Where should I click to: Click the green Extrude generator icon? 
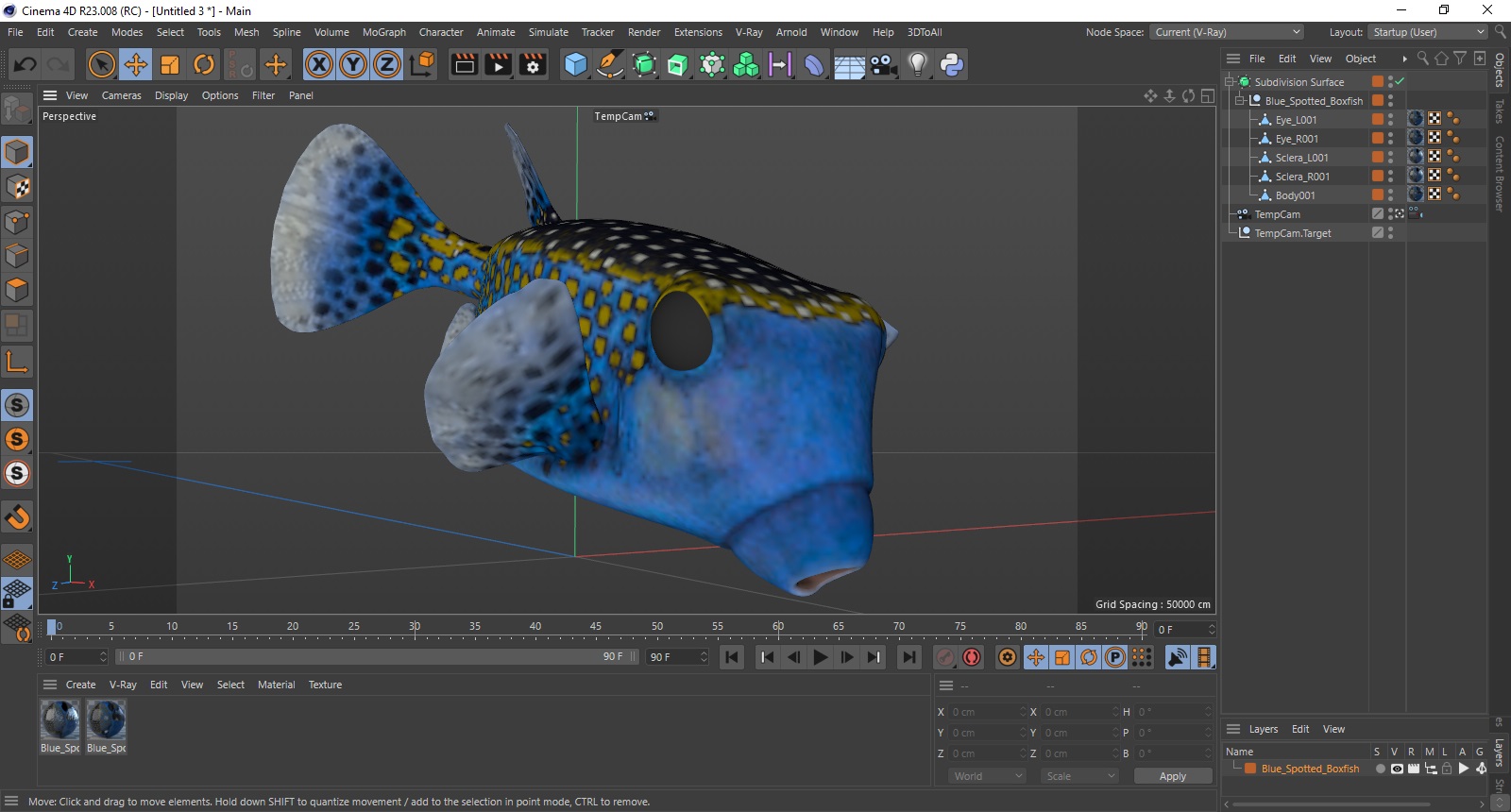click(678, 64)
